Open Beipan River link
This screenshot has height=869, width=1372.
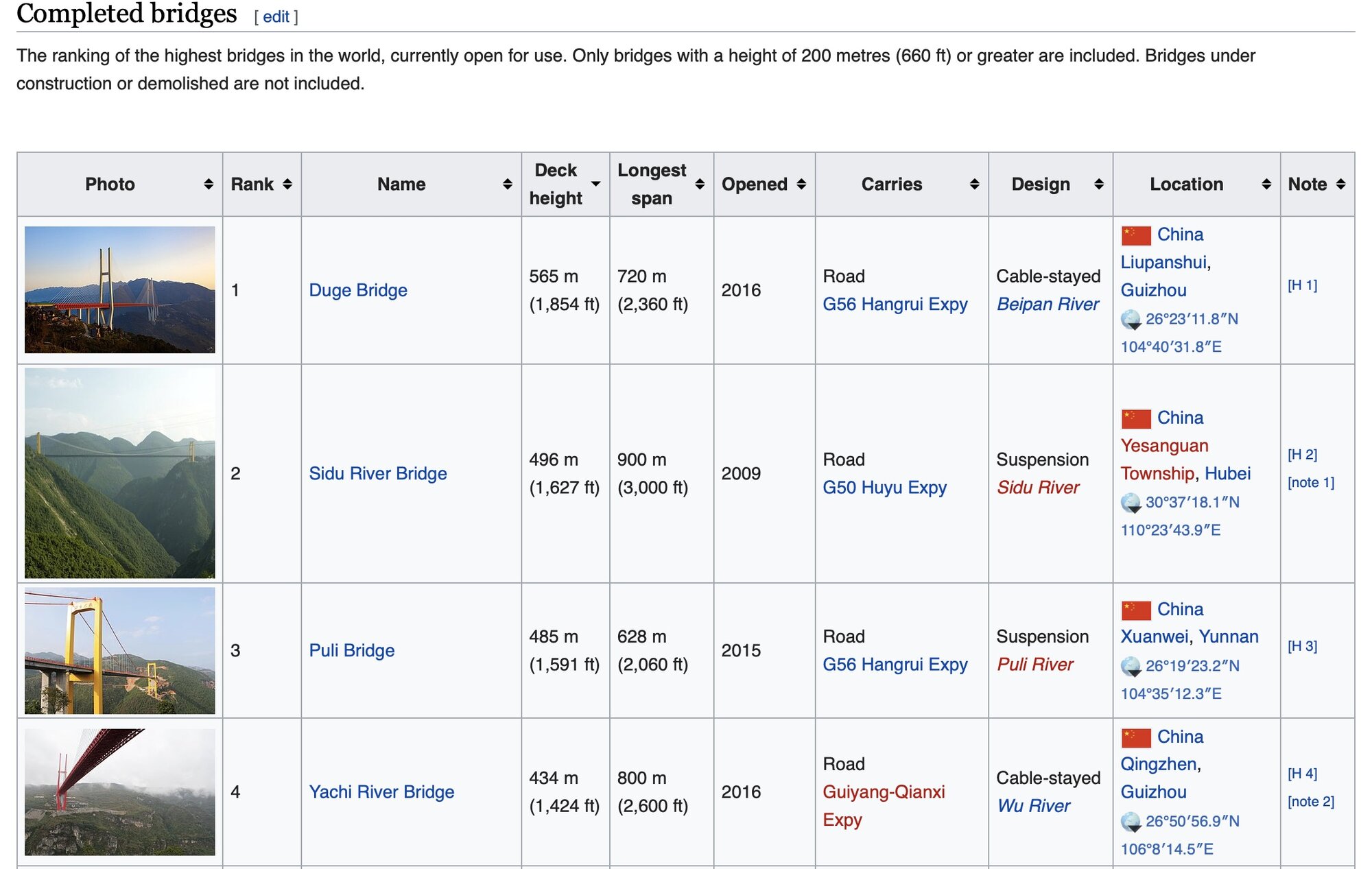(1048, 304)
